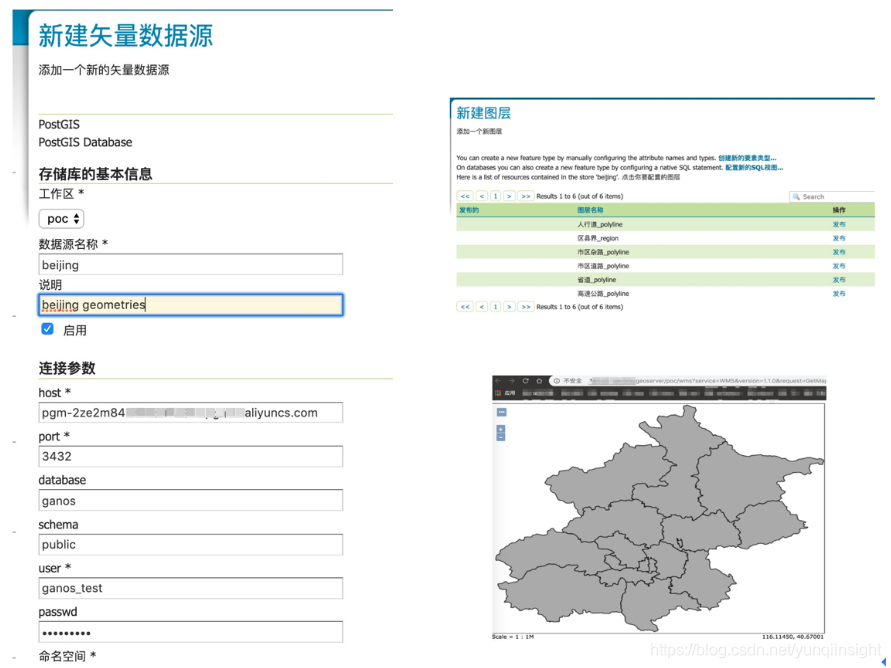Publish the 市区道路_polyline layer
This screenshot has width=891, height=668.
click(x=839, y=266)
